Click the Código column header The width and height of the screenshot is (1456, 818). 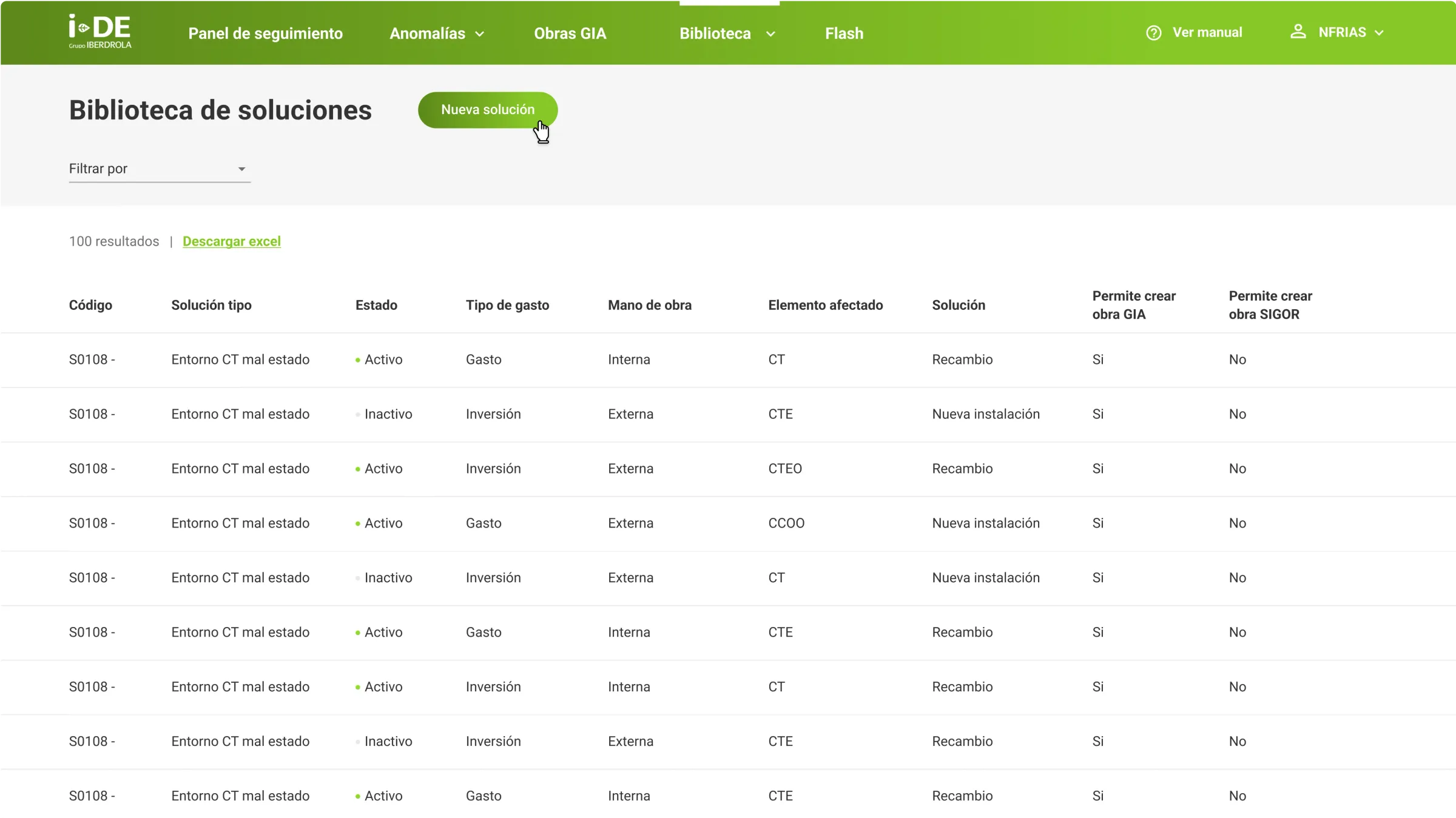click(x=90, y=305)
